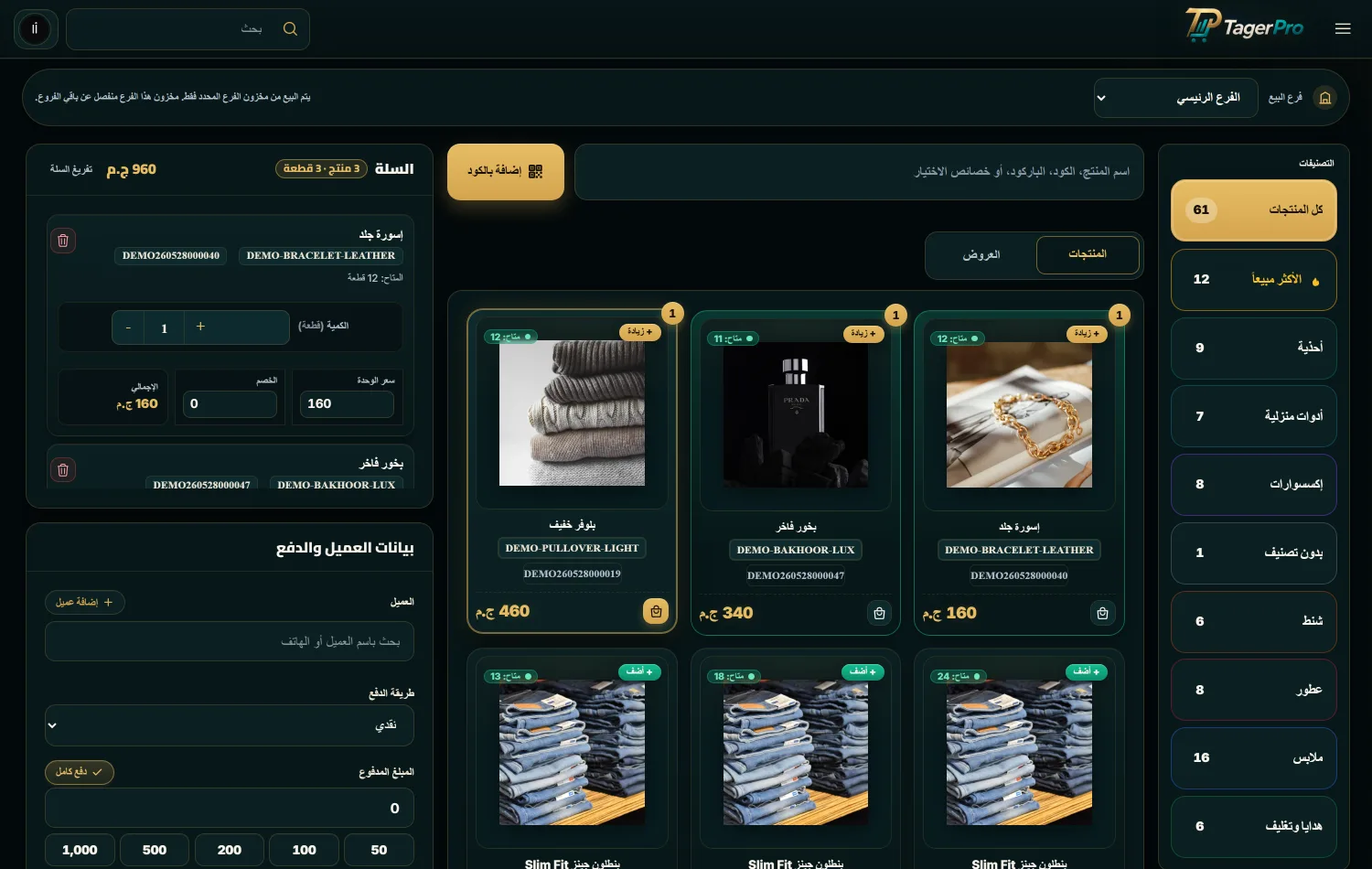Click زيادة badge on بلوفر خفيف card
This screenshot has height=869, width=1372.
639,332
